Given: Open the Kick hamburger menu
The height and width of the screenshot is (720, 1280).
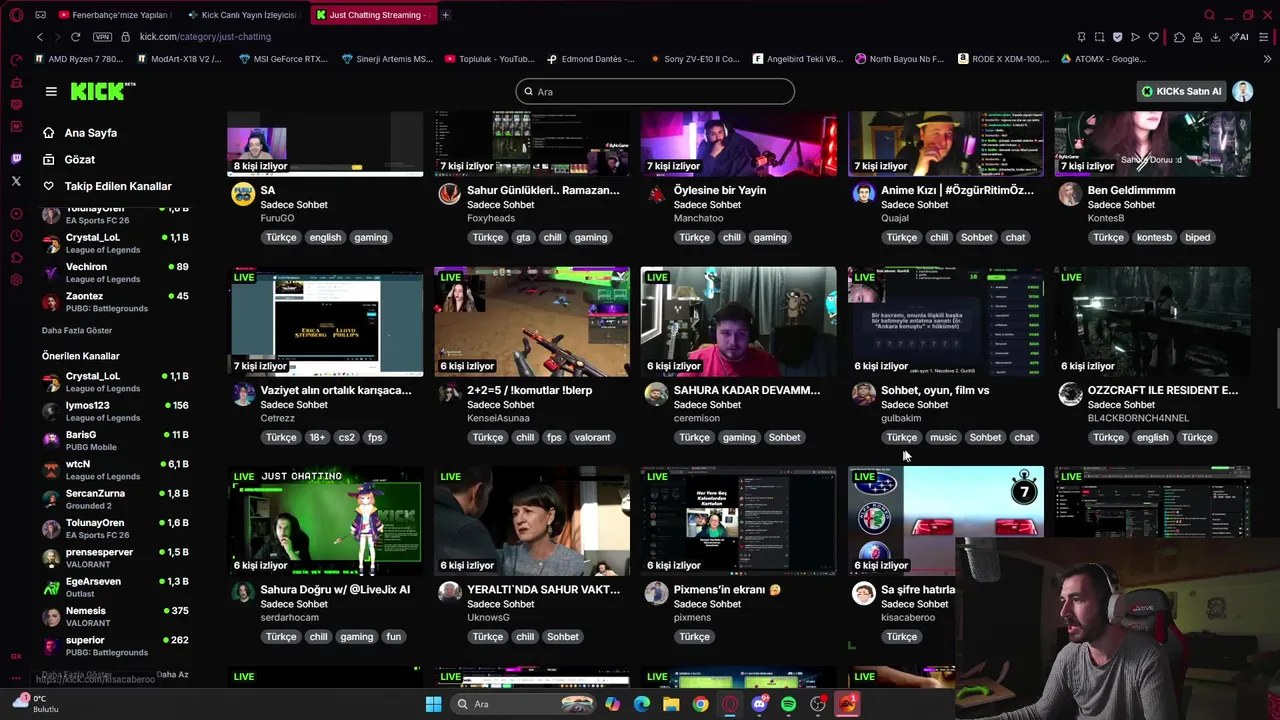Looking at the screenshot, I should point(51,91).
